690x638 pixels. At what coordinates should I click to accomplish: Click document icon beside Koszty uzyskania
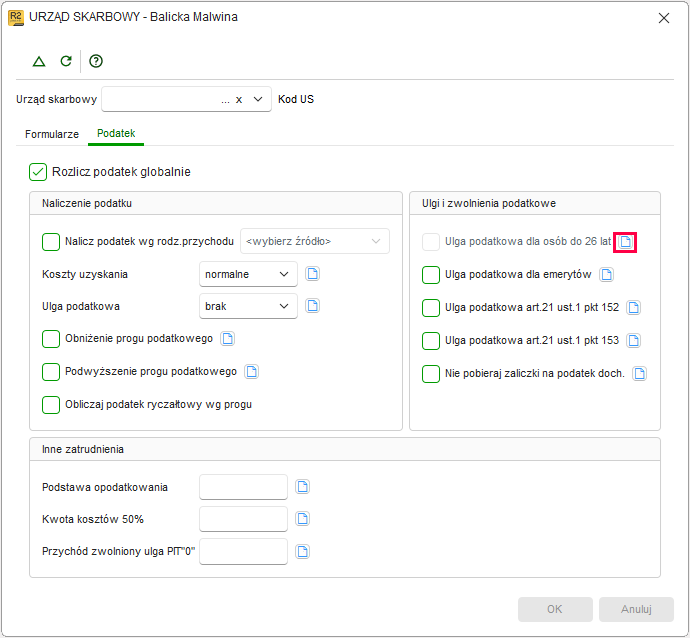point(312,274)
